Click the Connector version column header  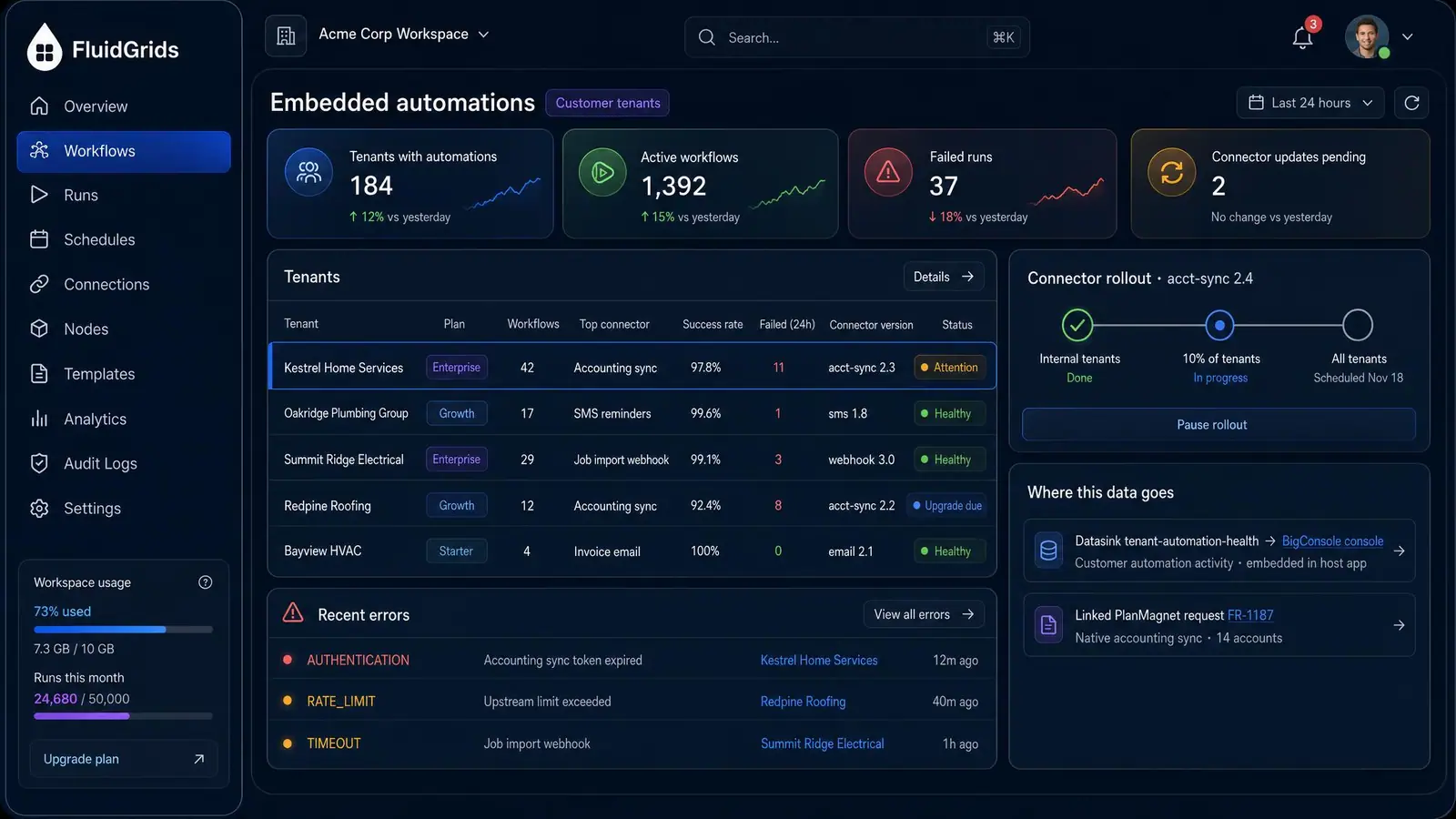coord(871,325)
